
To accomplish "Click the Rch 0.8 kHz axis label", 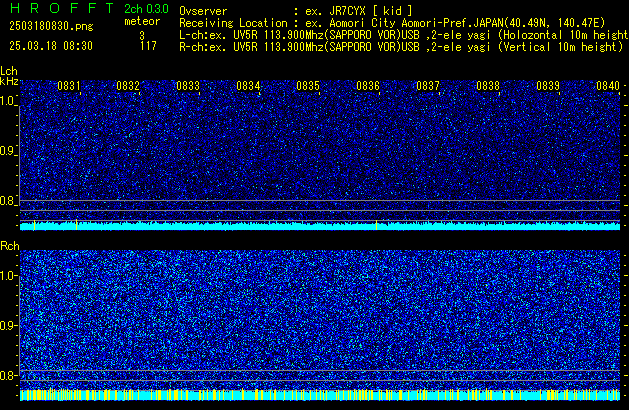I will (7, 375).
